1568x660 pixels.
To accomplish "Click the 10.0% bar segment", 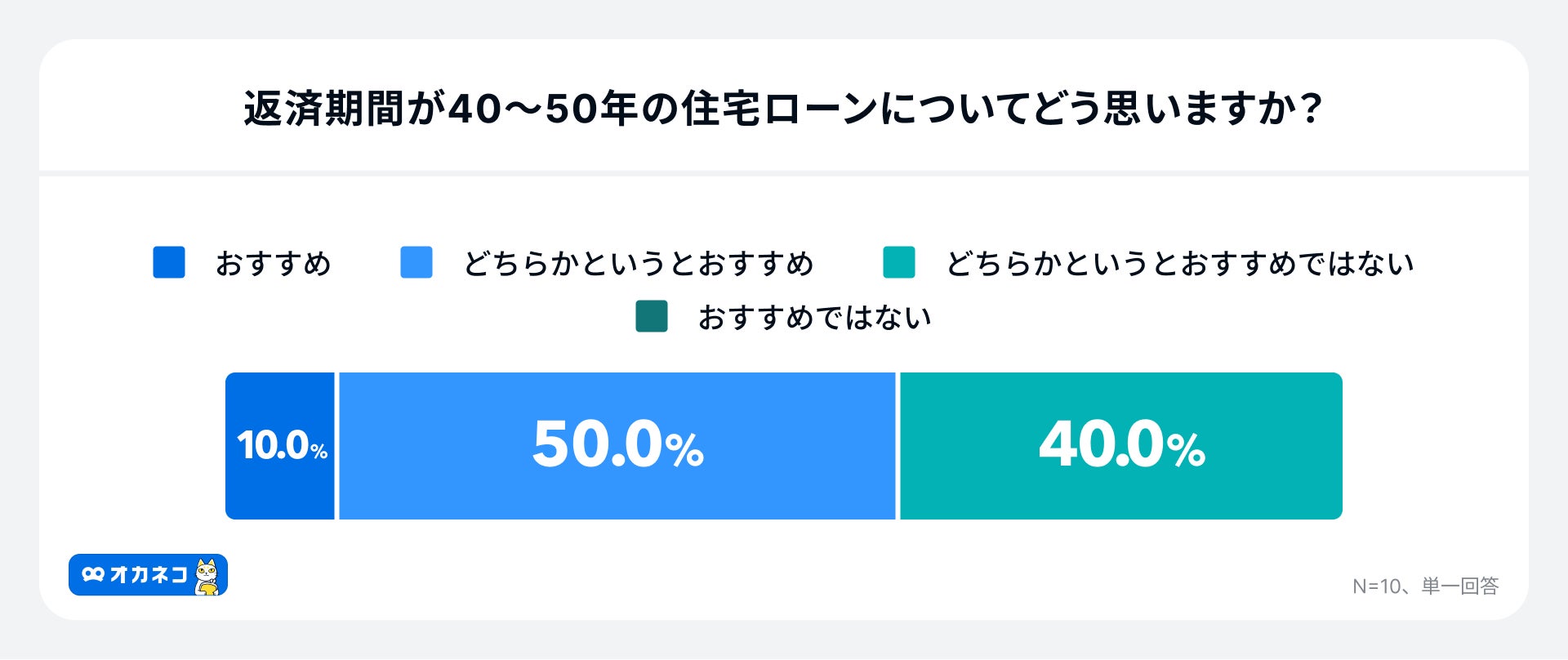I will (x=280, y=446).
